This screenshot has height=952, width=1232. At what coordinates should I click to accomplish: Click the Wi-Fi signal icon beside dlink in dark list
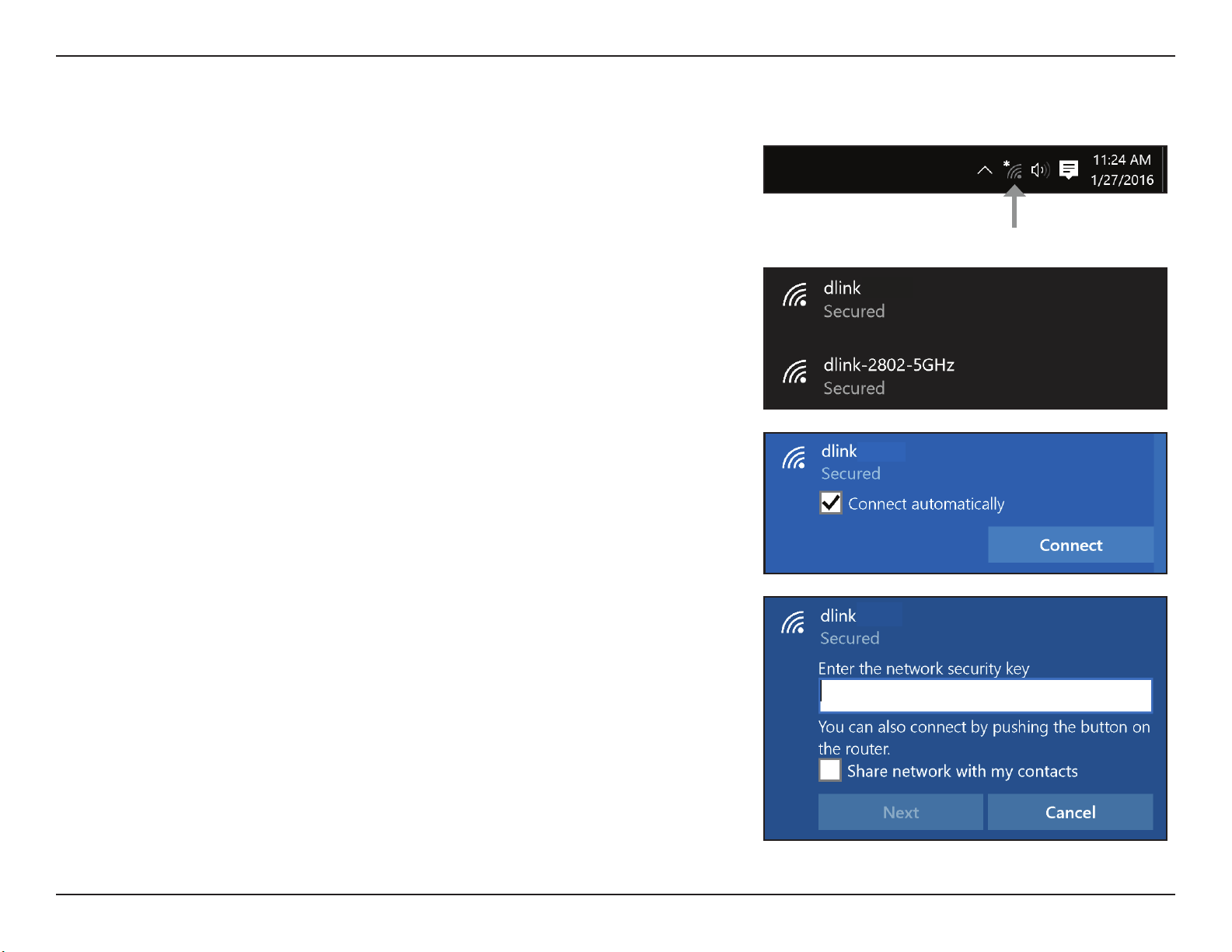(795, 295)
